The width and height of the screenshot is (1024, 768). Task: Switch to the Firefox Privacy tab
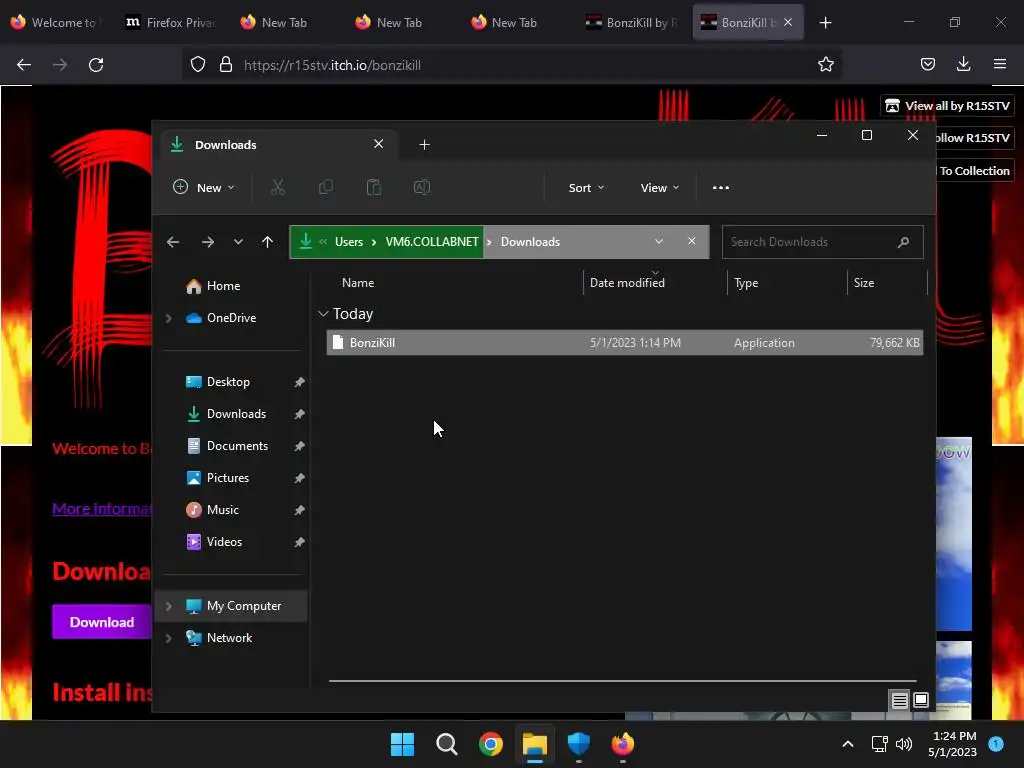click(x=170, y=23)
